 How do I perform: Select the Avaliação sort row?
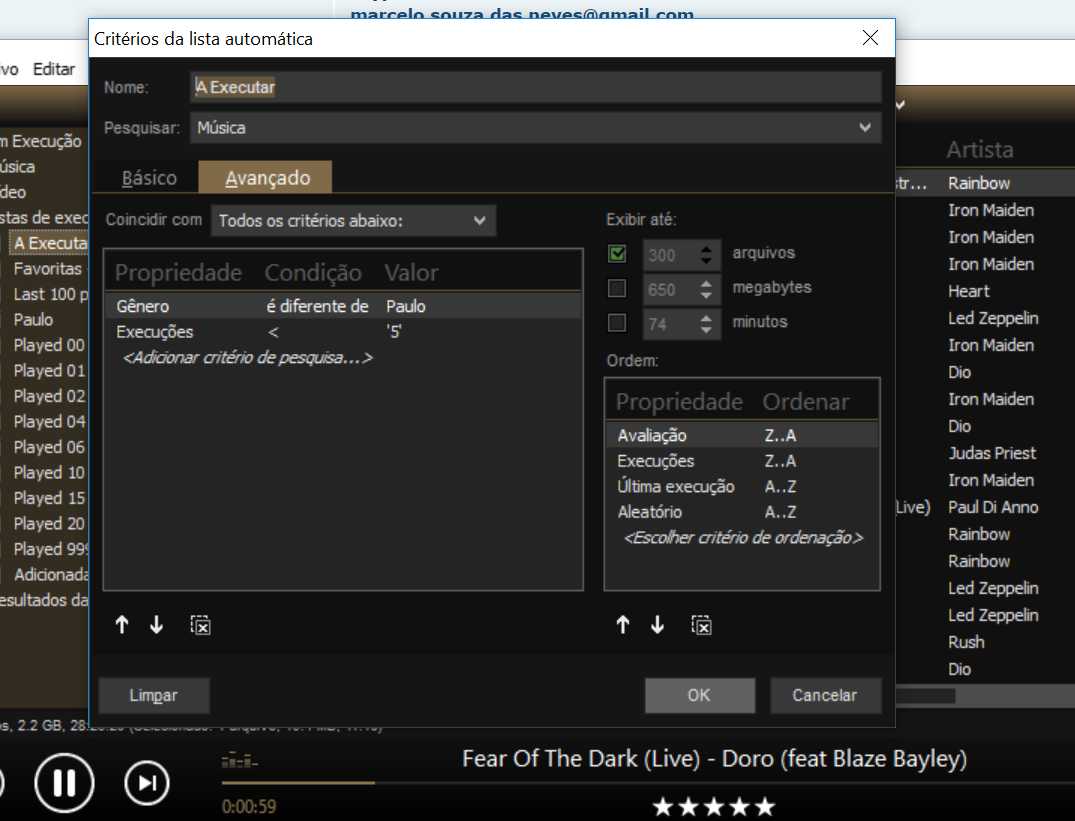pyautogui.click(x=742, y=435)
